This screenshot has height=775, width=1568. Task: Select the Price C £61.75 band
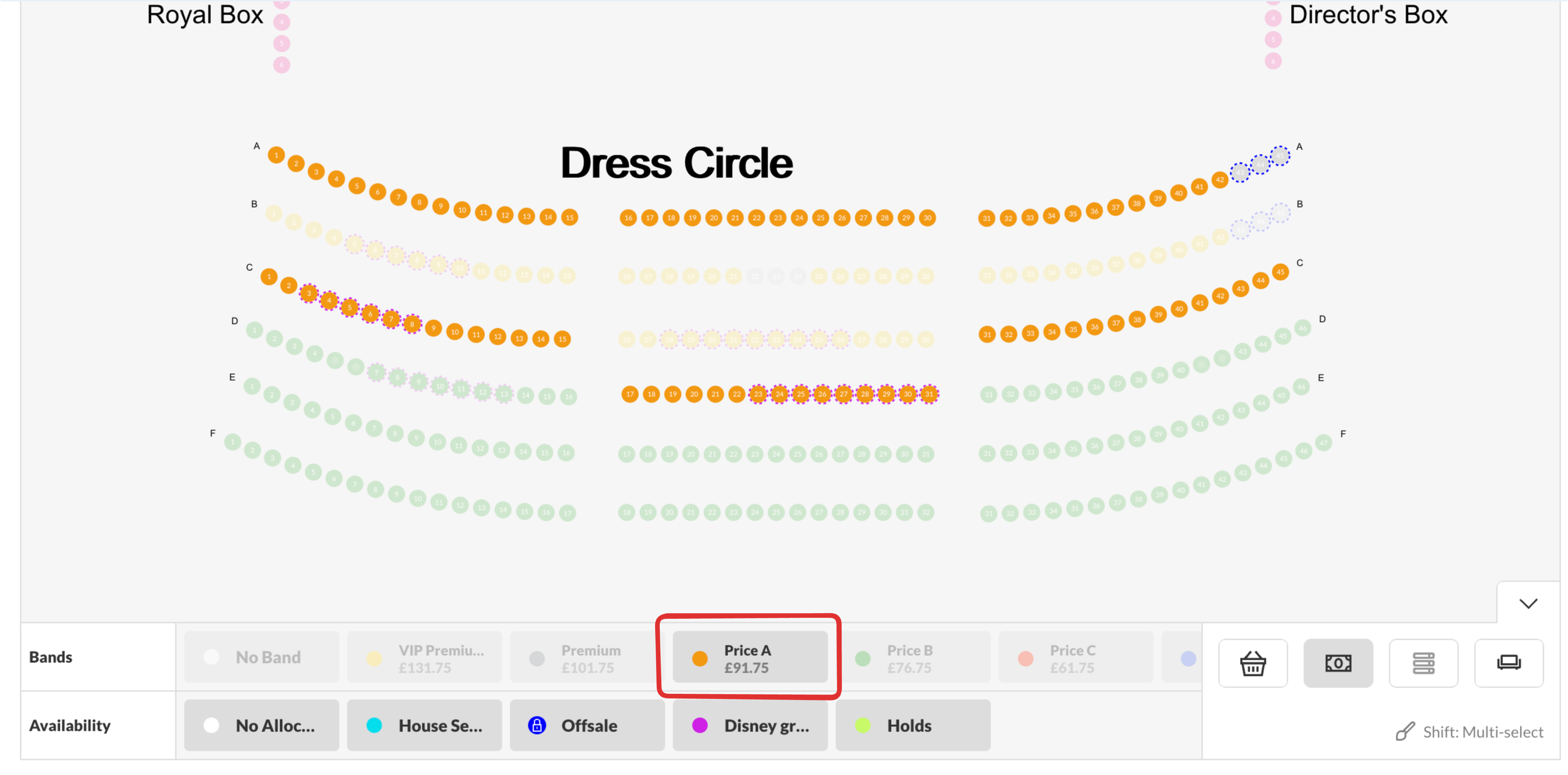coord(1076,657)
